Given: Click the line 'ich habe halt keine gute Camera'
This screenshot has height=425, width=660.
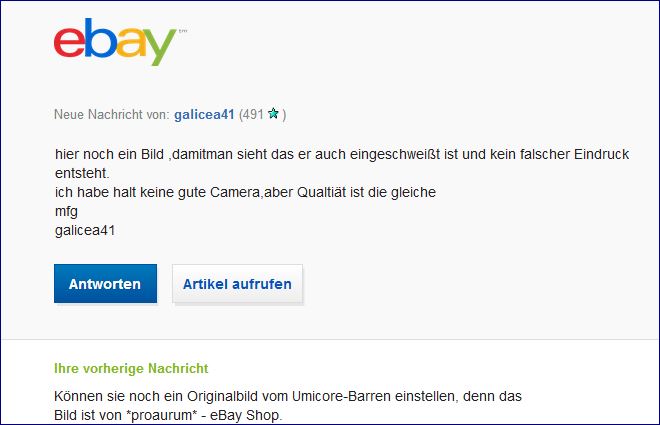Looking at the screenshot, I should coord(245,192).
